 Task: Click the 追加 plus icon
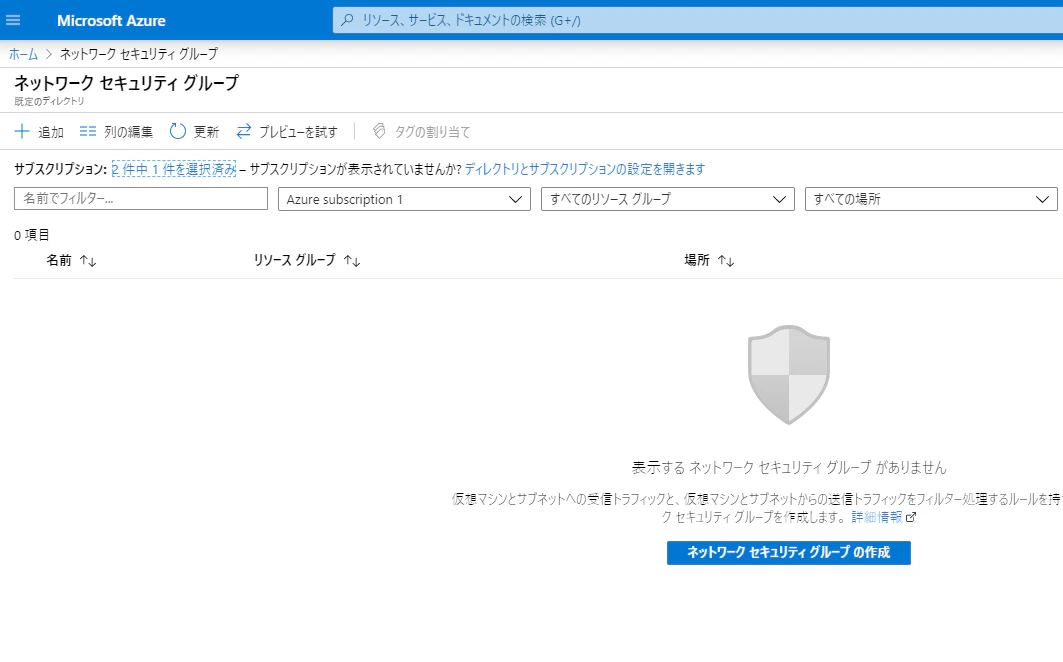tap(22, 131)
